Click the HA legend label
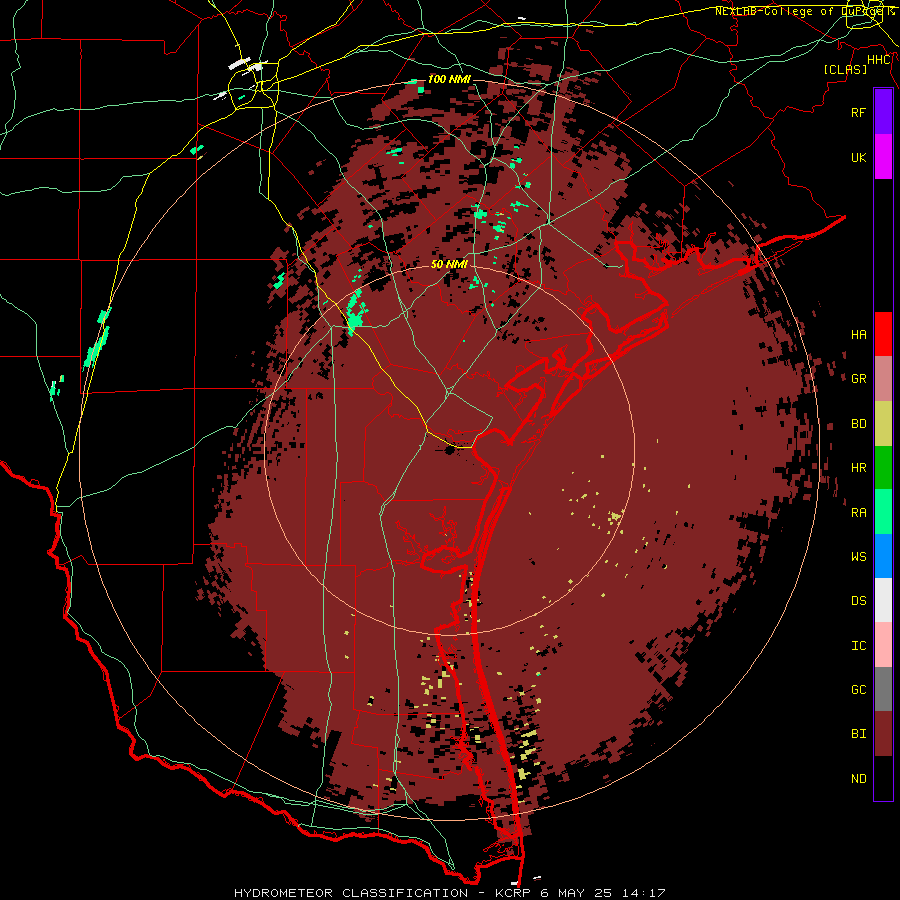The height and width of the screenshot is (900, 900). tap(858, 334)
